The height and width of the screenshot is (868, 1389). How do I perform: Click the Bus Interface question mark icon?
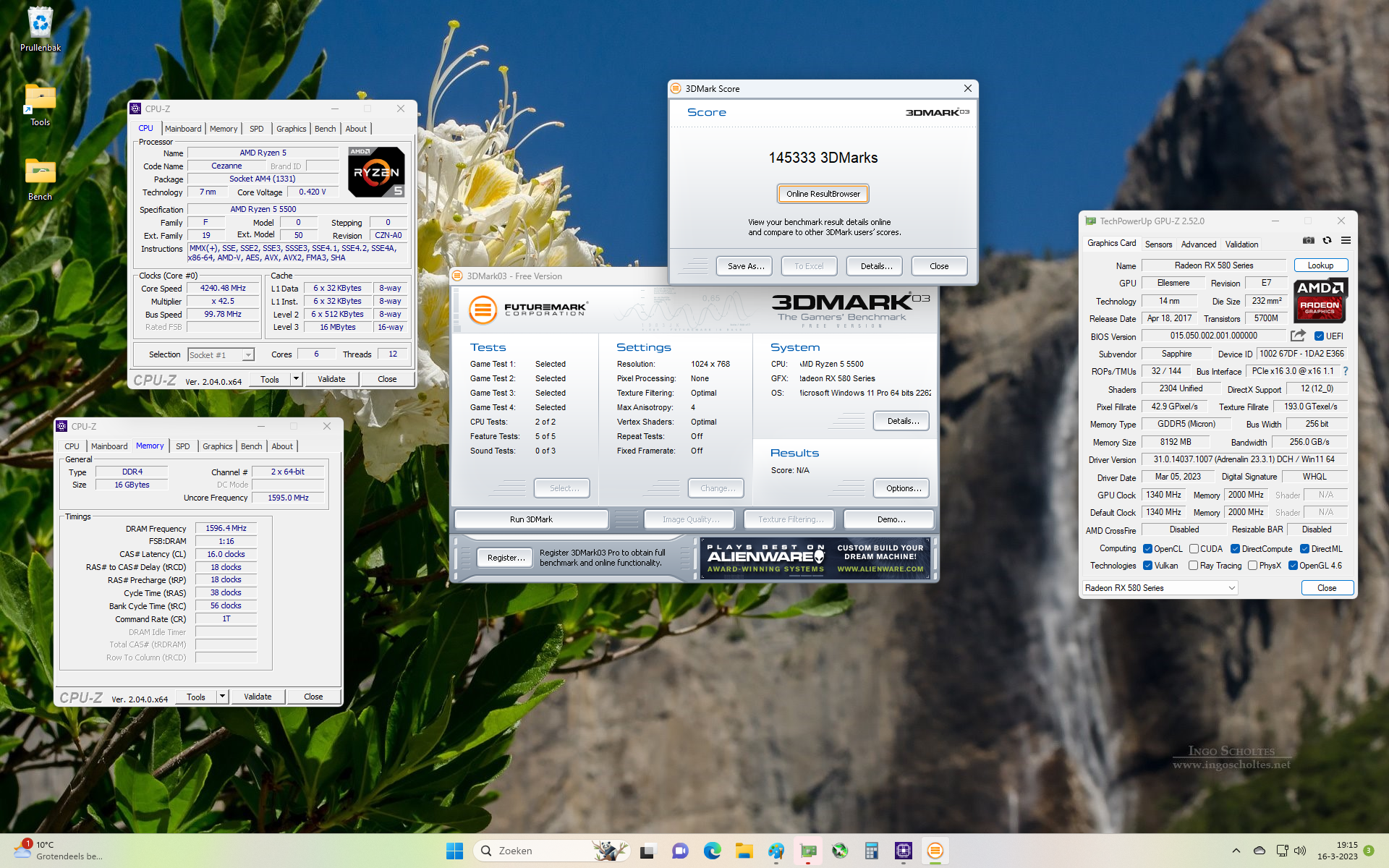[x=1346, y=371]
